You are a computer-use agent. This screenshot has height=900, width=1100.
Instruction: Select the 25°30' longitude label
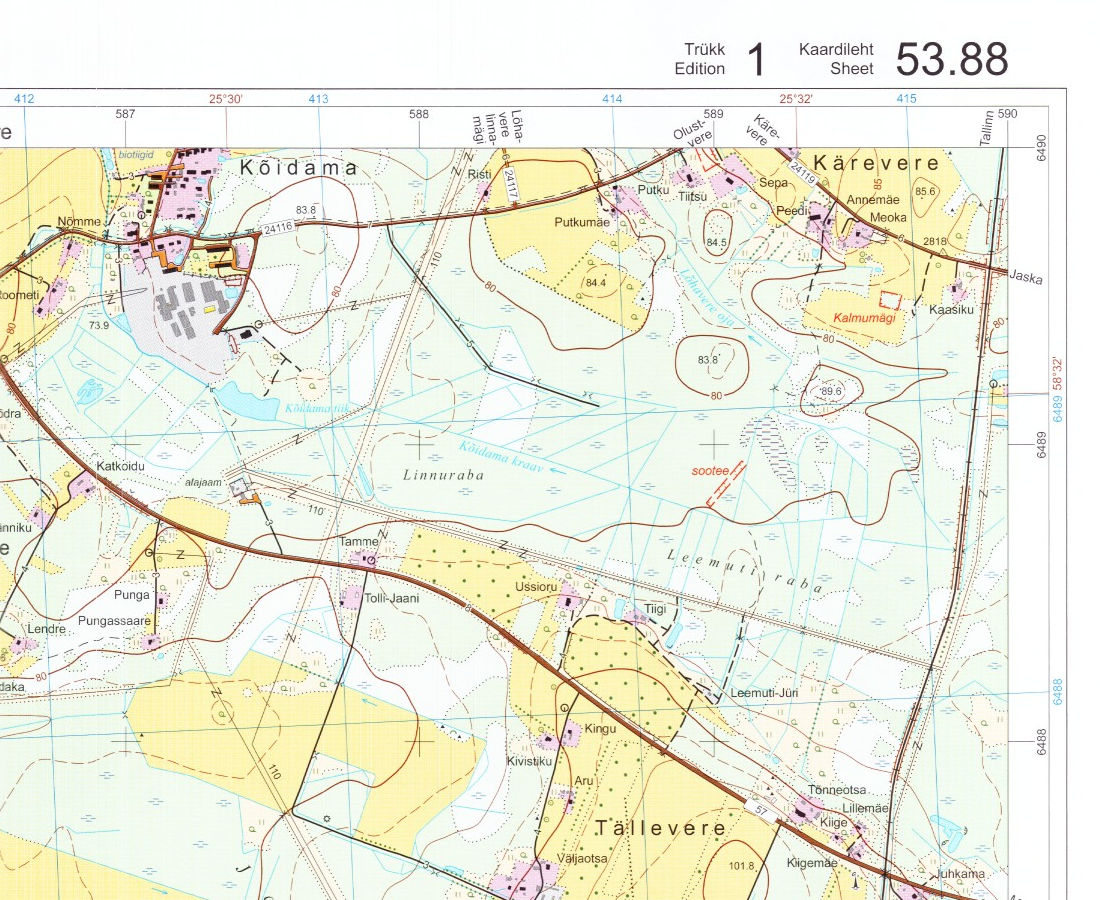(226, 99)
